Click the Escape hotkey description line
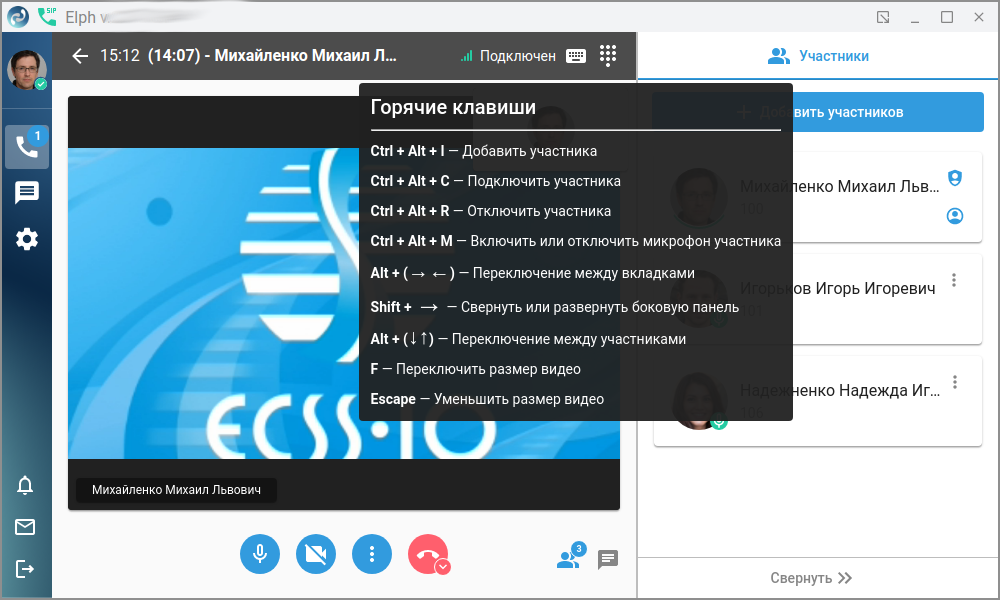 (487, 399)
